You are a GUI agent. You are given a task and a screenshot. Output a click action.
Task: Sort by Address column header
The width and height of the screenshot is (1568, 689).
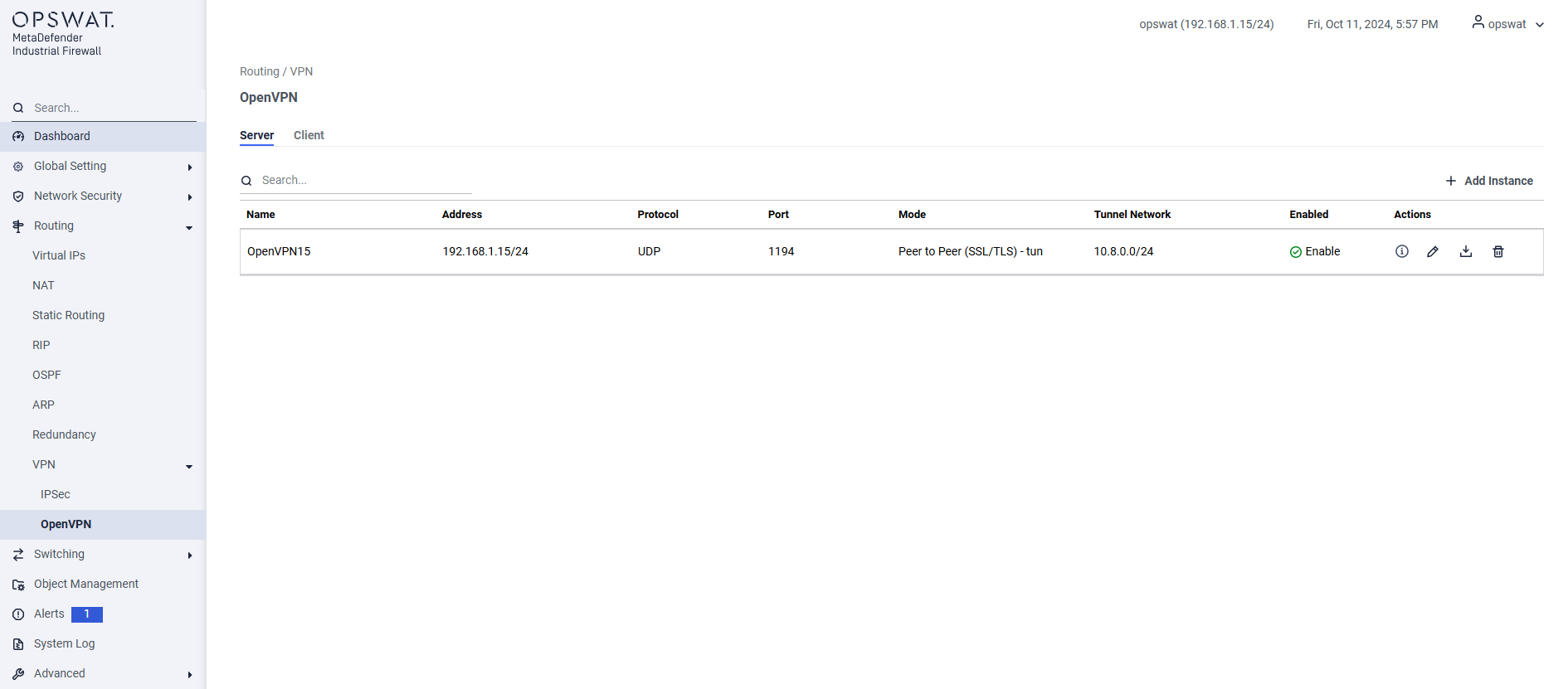[x=462, y=214]
